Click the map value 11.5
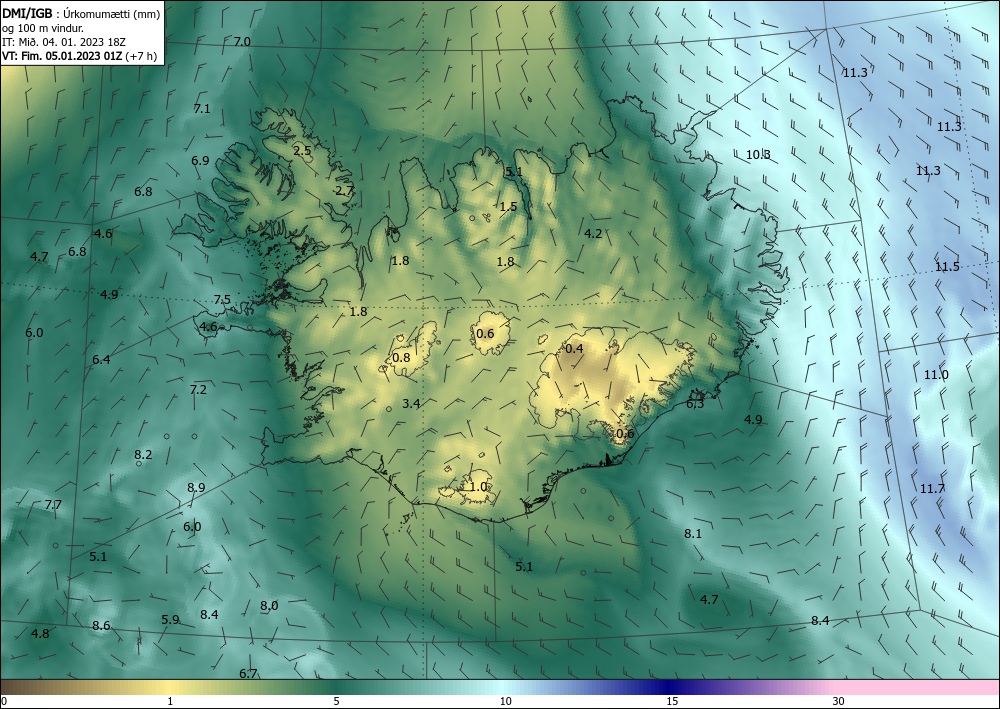The image size is (1000, 709). [x=947, y=267]
